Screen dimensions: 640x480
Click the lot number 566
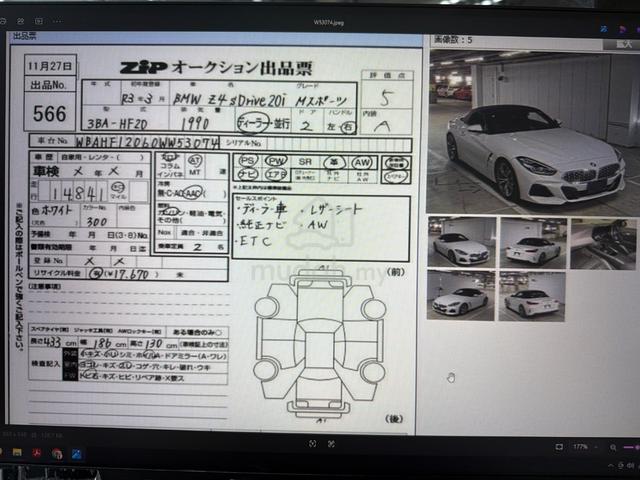click(49, 113)
